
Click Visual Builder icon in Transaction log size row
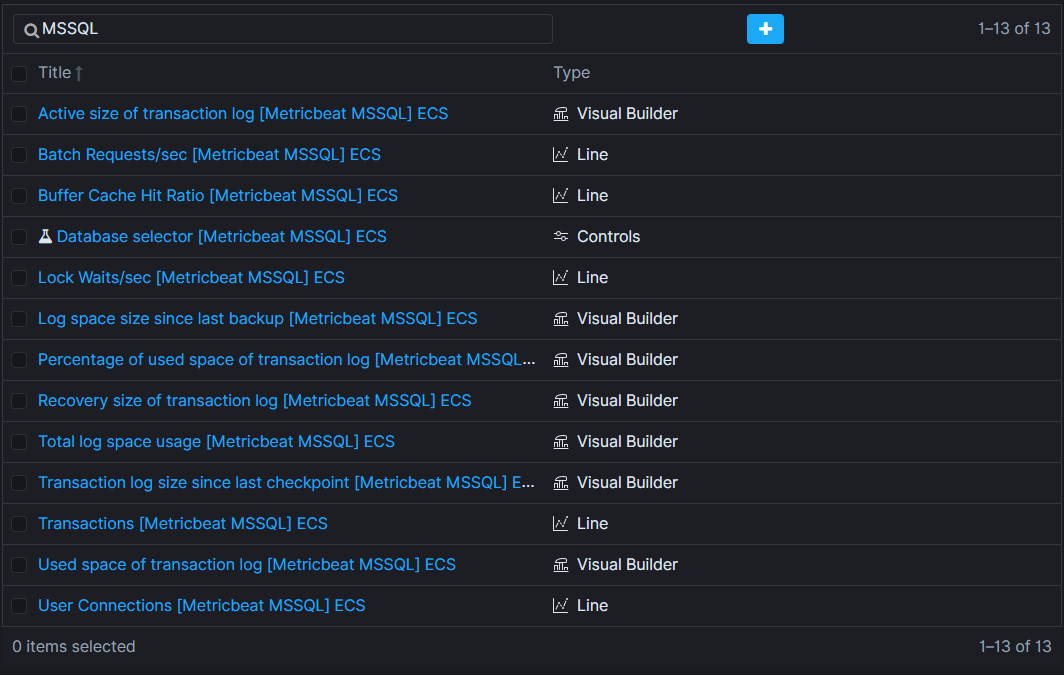click(560, 483)
